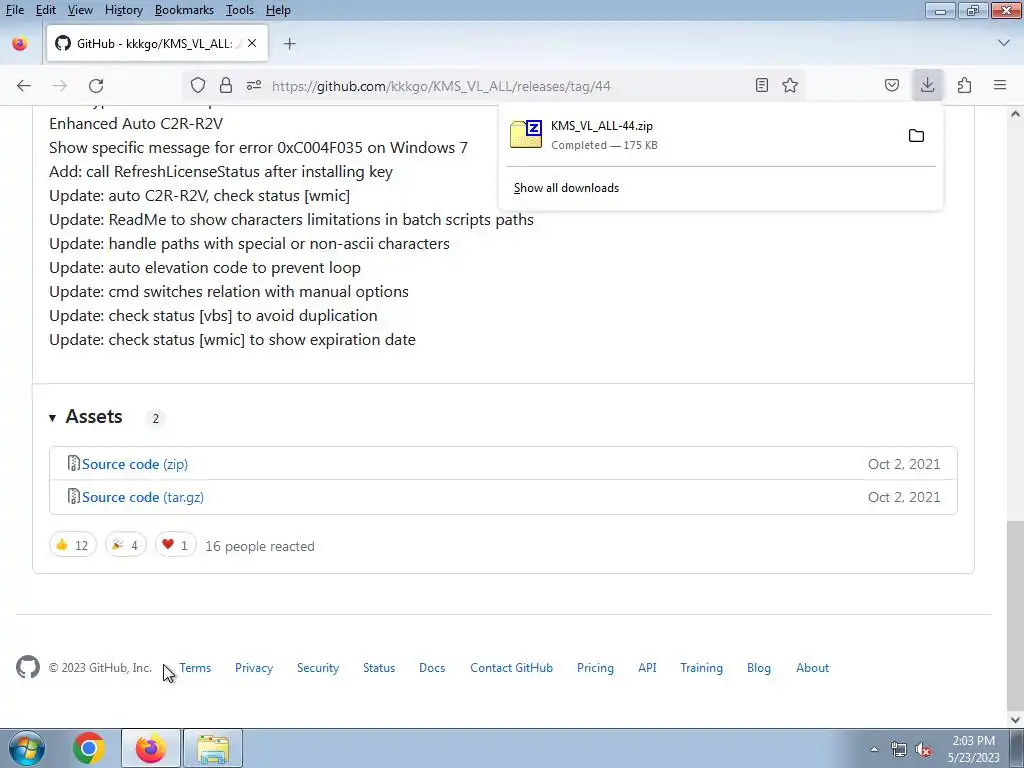Open the Training footer link
This screenshot has height=768, width=1024.
point(701,667)
